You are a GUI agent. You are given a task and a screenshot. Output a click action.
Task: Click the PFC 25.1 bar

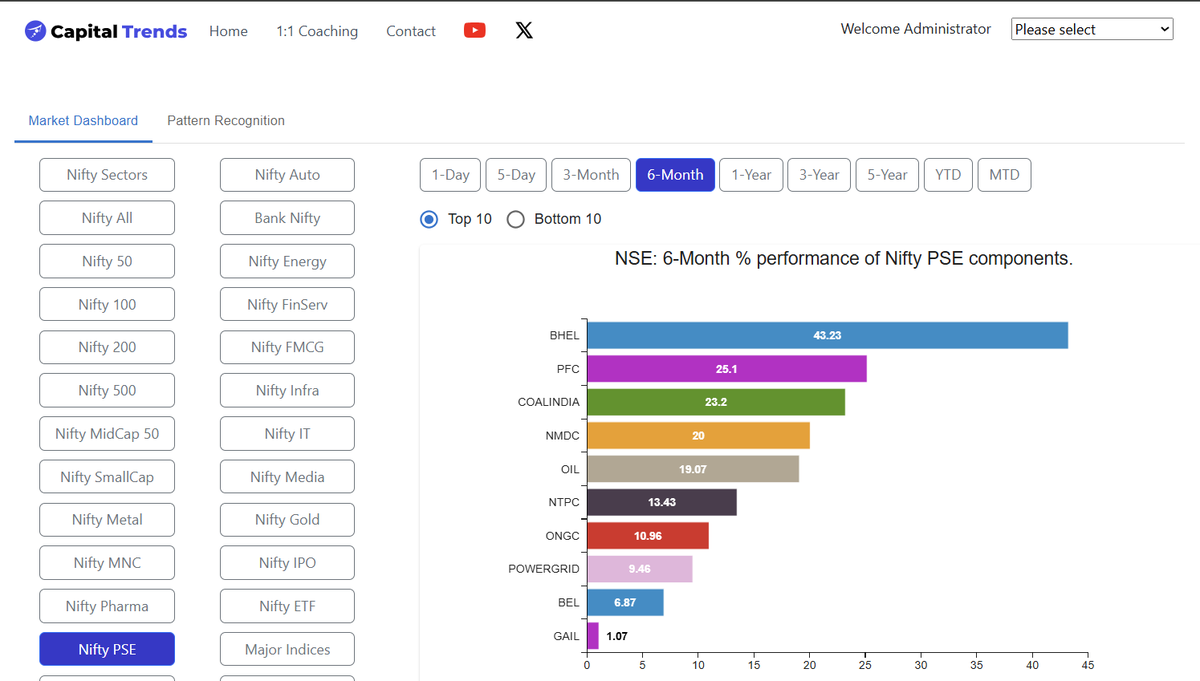tap(727, 369)
